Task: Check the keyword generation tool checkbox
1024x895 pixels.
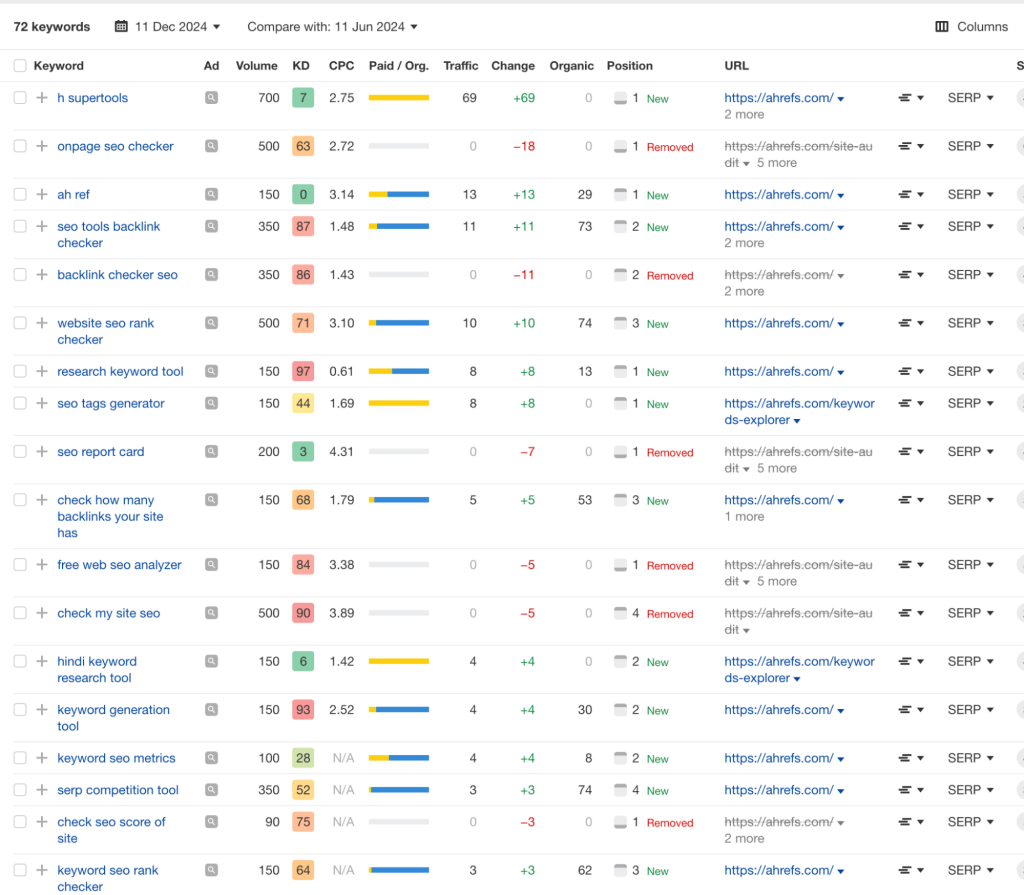Action: (x=20, y=709)
